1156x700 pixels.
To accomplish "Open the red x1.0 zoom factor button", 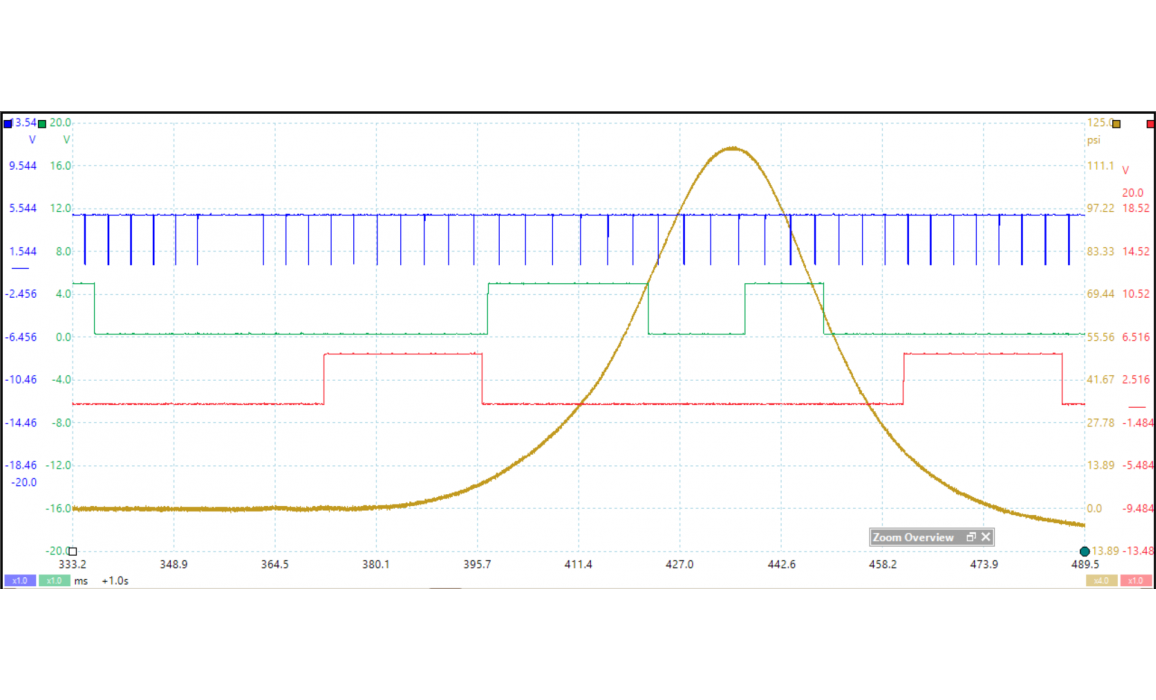I will click(1136, 581).
